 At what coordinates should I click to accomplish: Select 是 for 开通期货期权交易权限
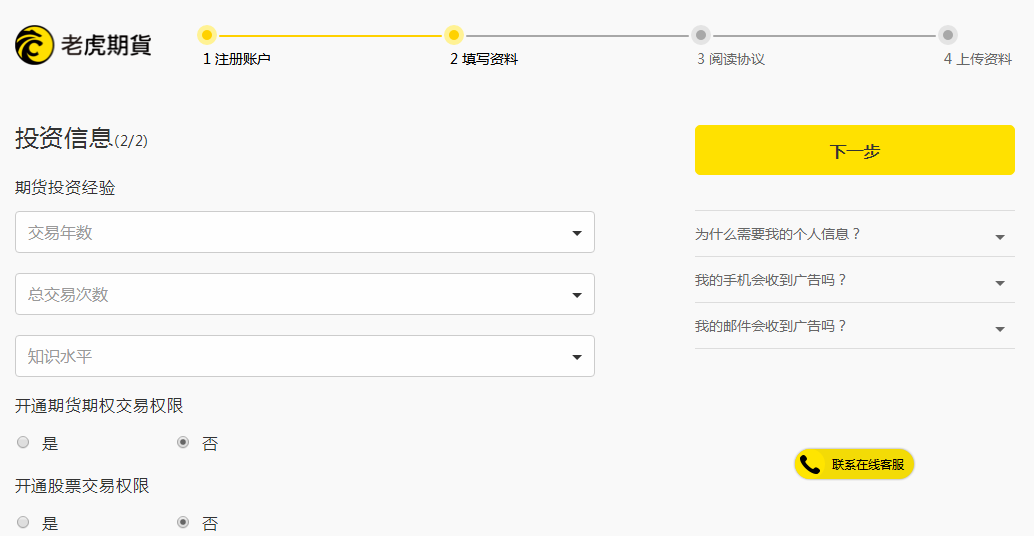(23, 442)
